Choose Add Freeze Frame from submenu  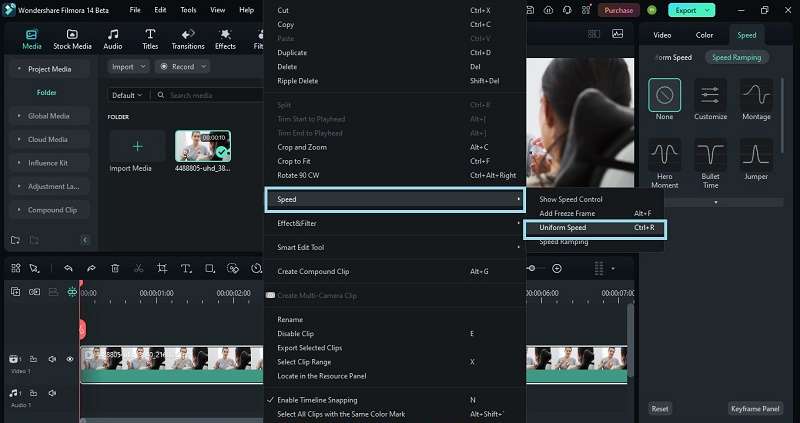click(595, 213)
